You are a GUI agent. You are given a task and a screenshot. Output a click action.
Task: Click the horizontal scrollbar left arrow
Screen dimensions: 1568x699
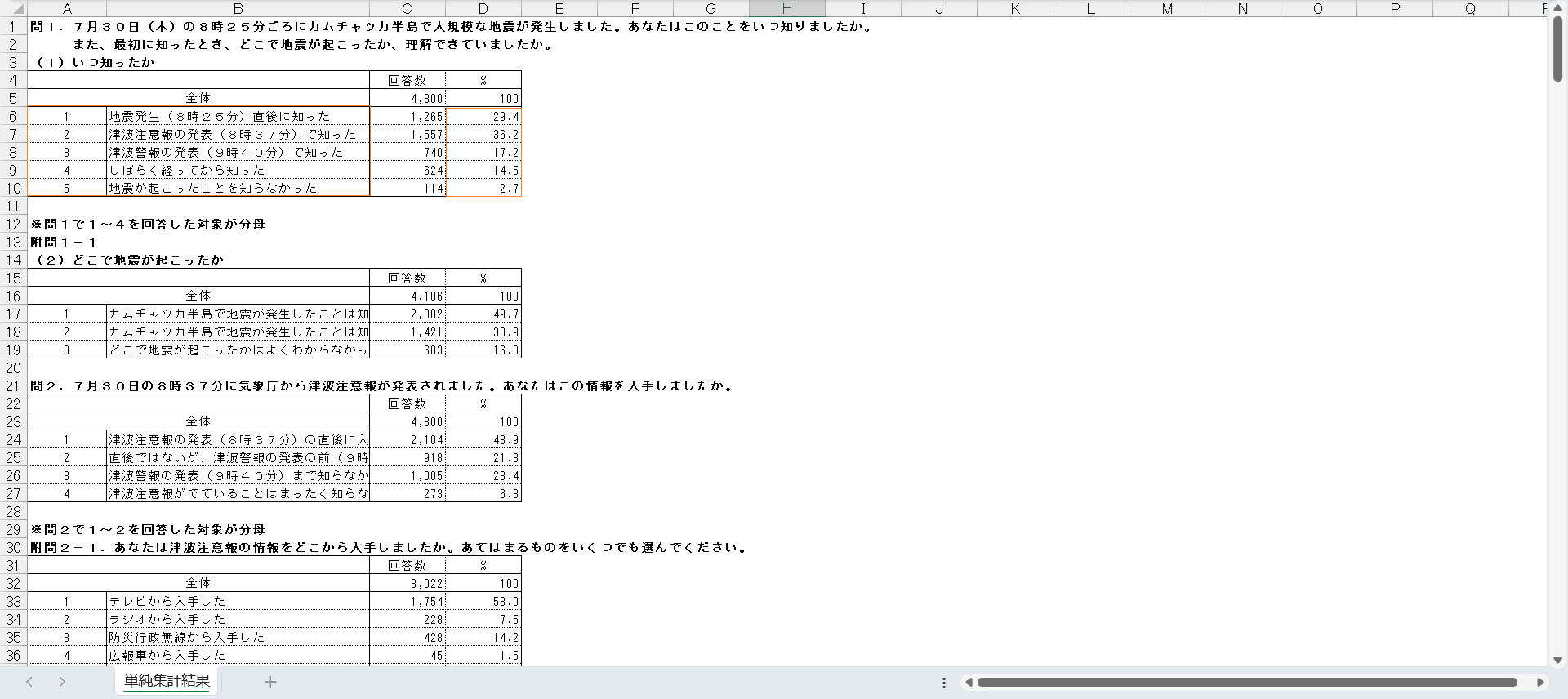point(969,682)
